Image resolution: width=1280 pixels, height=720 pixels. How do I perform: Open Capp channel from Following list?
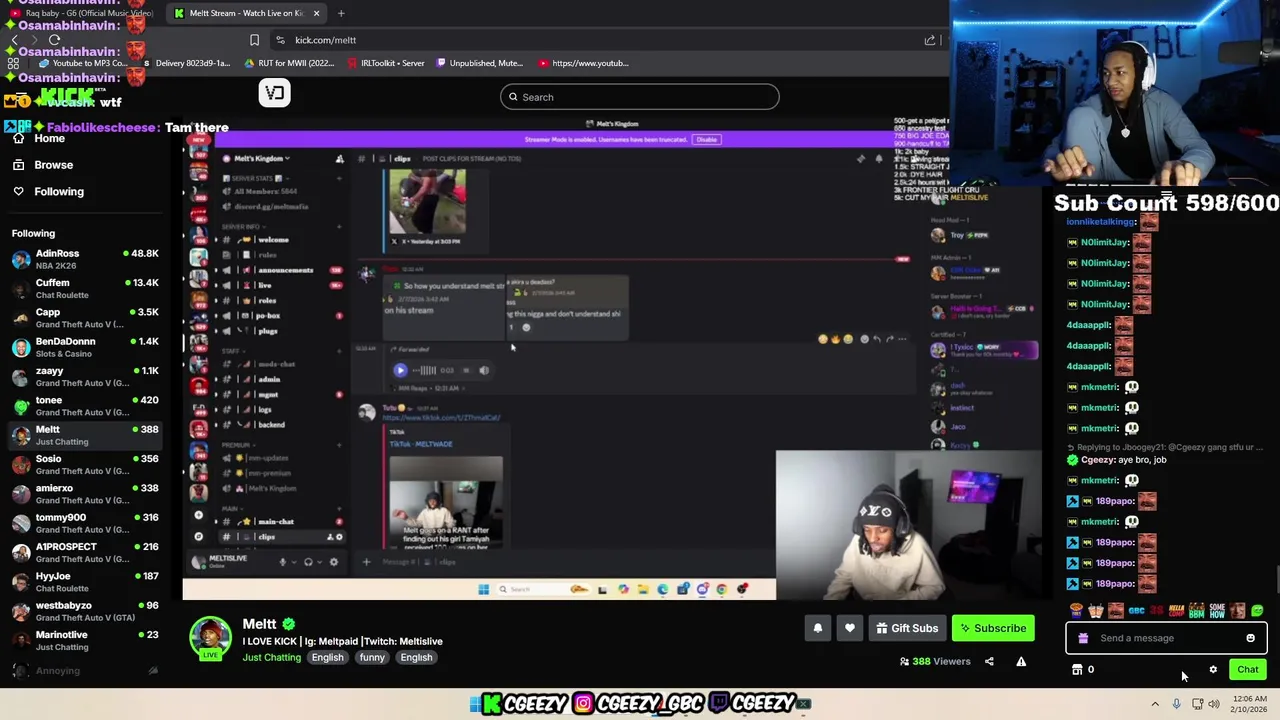85,318
